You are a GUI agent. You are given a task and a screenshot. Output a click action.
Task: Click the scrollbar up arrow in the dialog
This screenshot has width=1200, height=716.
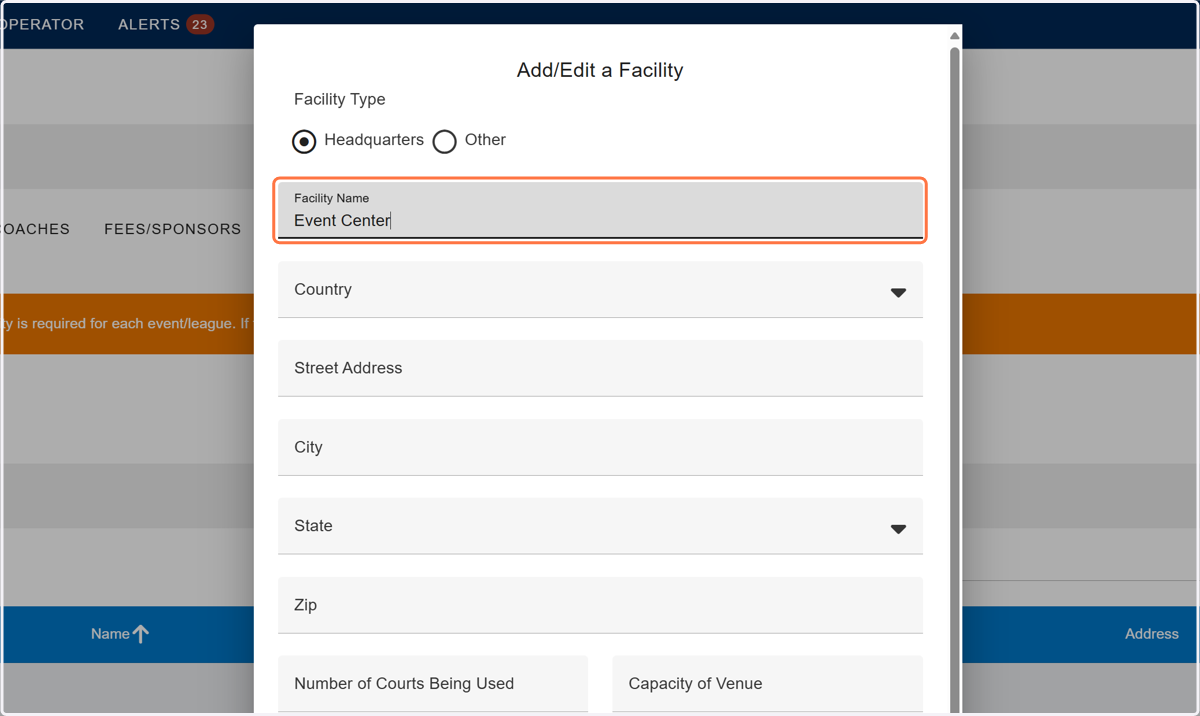(x=955, y=36)
